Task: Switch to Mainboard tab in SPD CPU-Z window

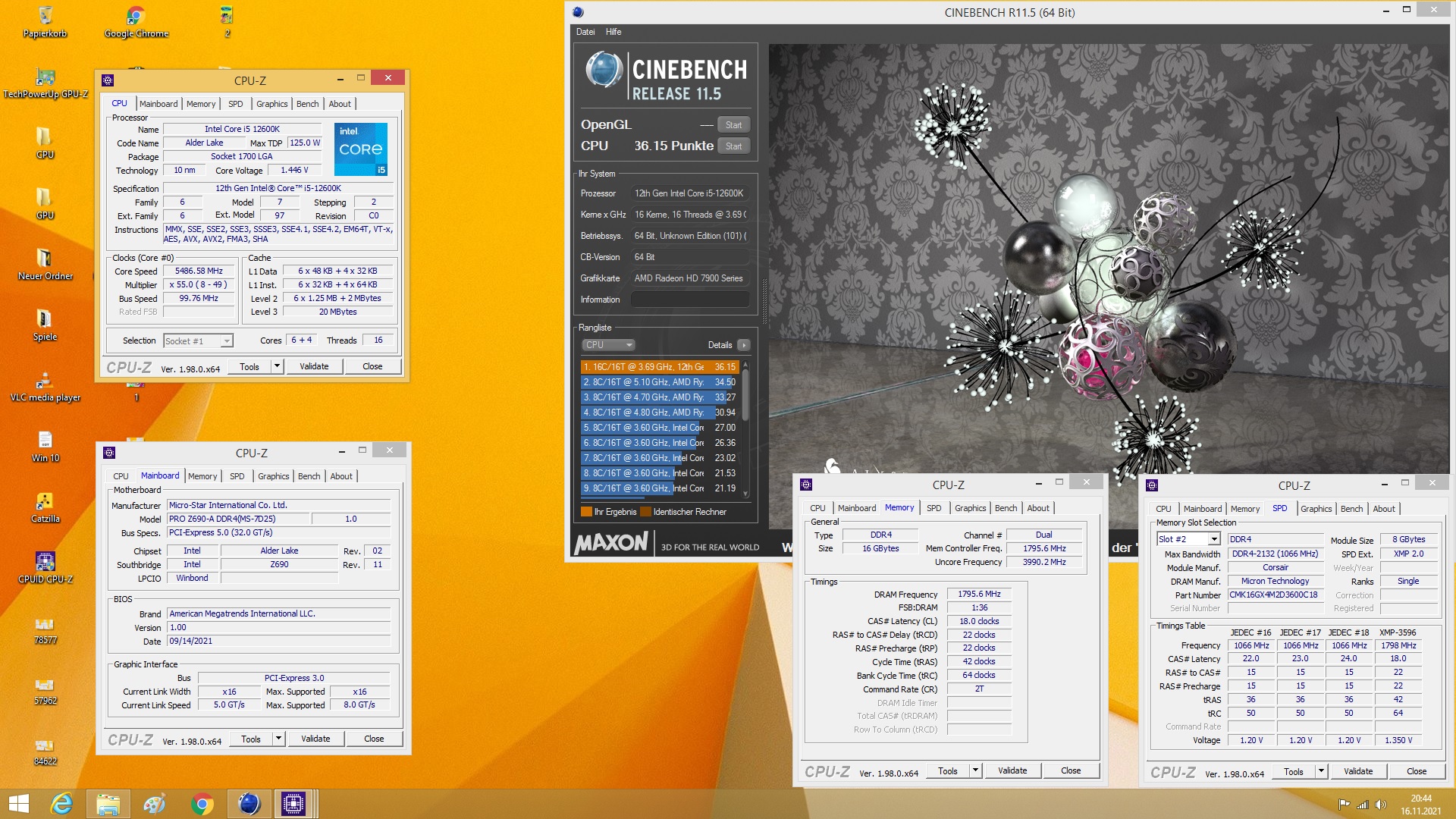Action: tap(1202, 509)
